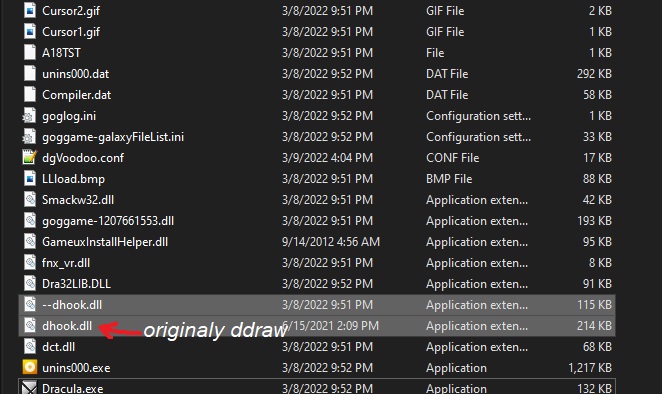Screen dimensions: 662x394
Task: Click the 9/14/2012 4:56 AM date
Action: (x=331, y=242)
